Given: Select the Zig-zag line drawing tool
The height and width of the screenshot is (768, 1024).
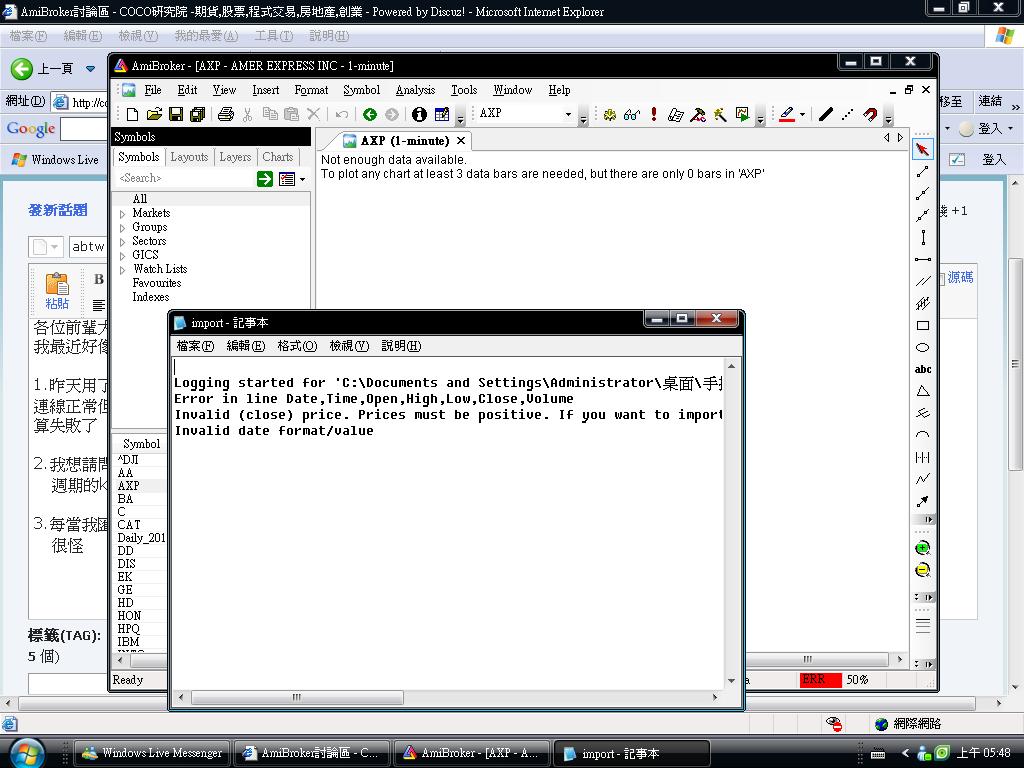Looking at the screenshot, I should pos(923,479).
